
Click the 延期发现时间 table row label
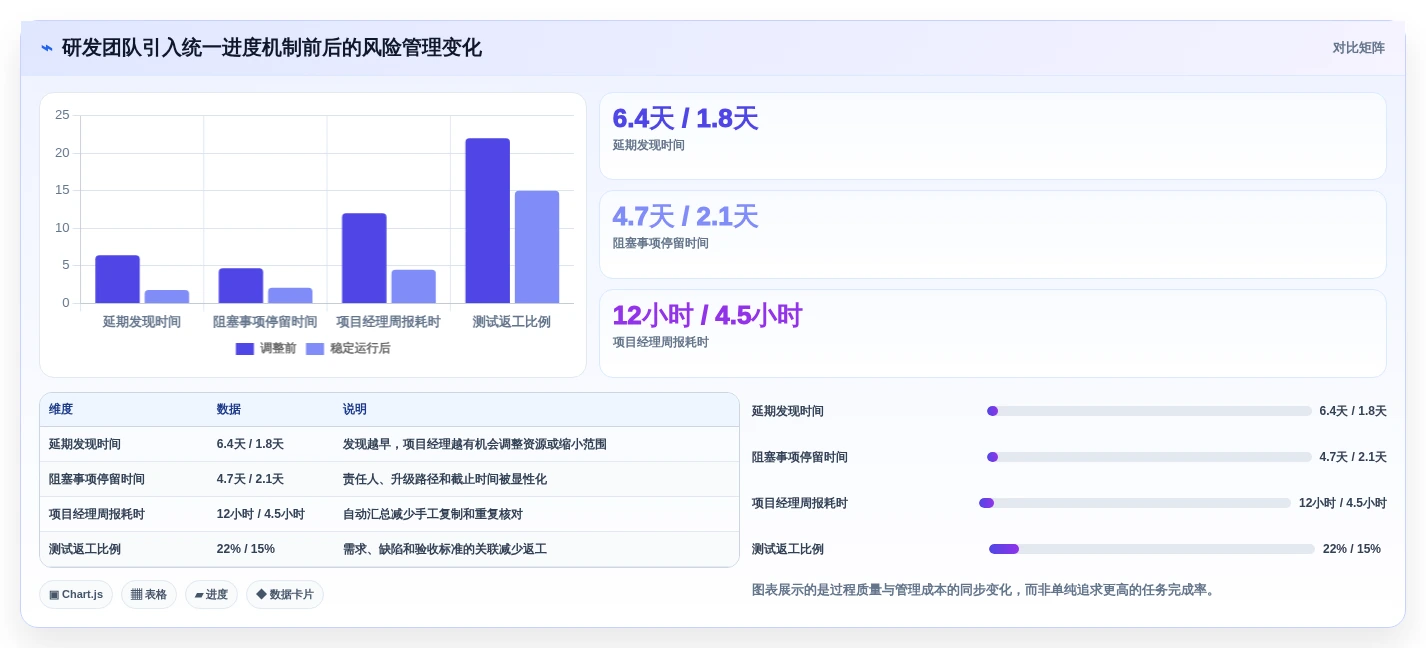tap(85, 444)
